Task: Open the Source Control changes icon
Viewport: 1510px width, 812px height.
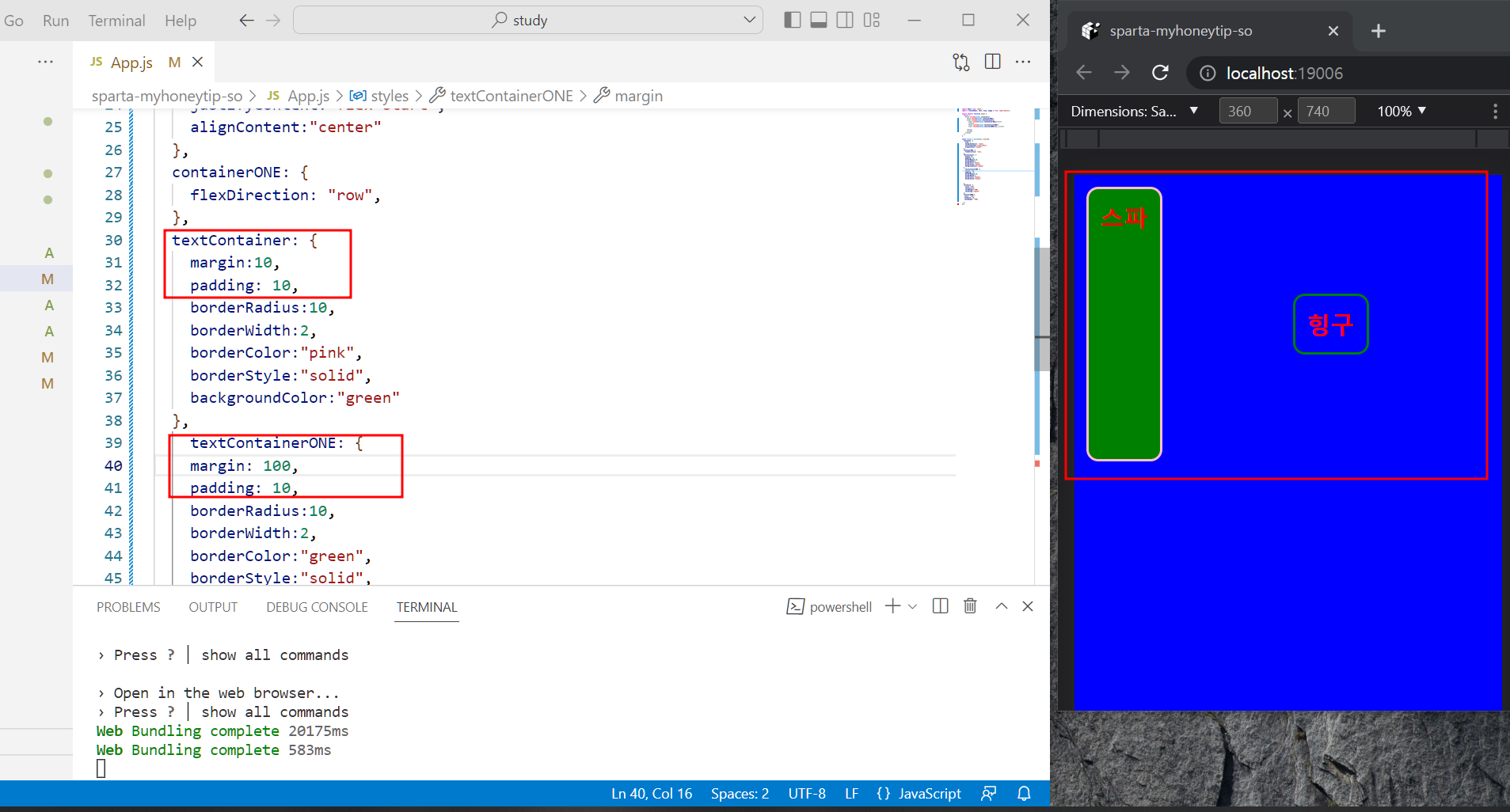Action: 961,62
